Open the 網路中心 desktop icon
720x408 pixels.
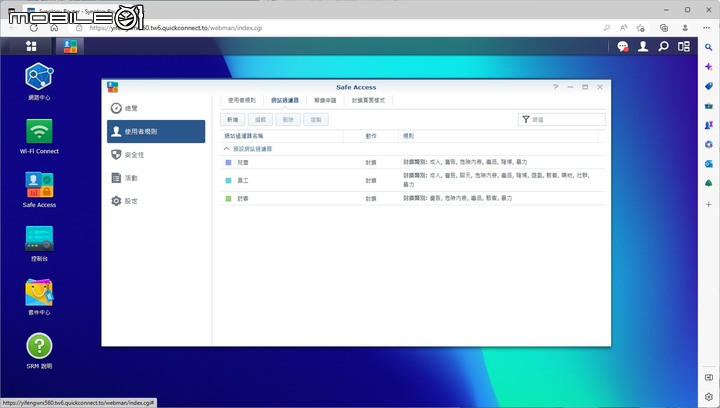tap(39, 81)
